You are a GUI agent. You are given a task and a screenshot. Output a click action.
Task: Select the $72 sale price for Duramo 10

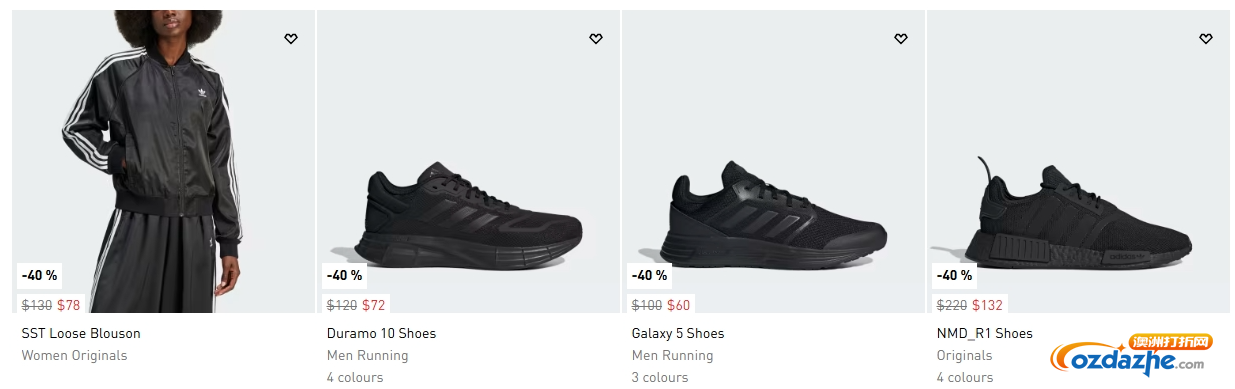click(373, 305)
